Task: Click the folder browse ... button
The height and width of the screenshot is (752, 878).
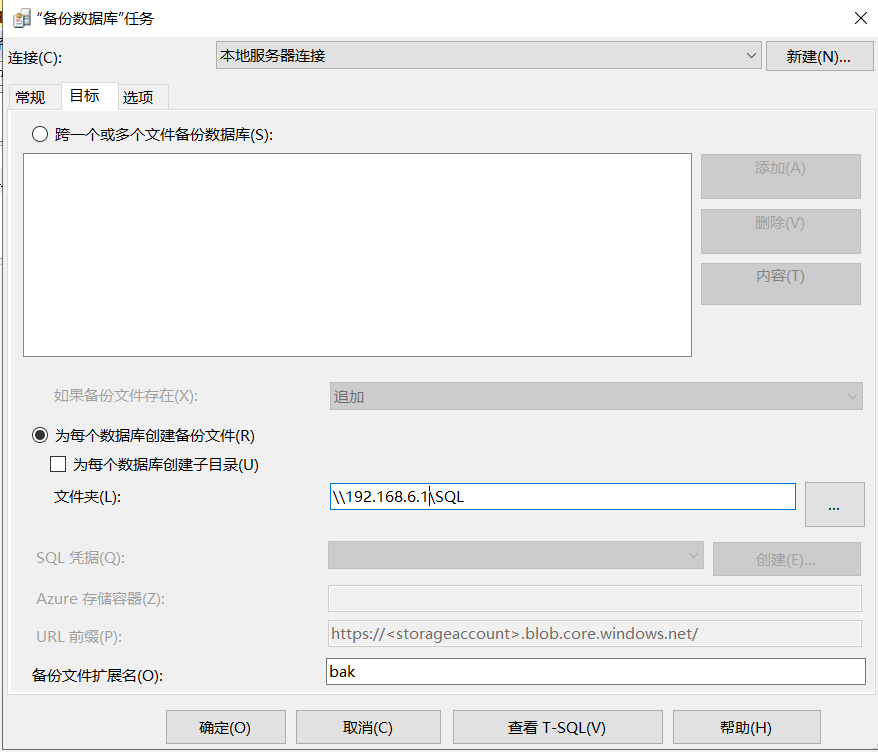Action: pos(834,505)
